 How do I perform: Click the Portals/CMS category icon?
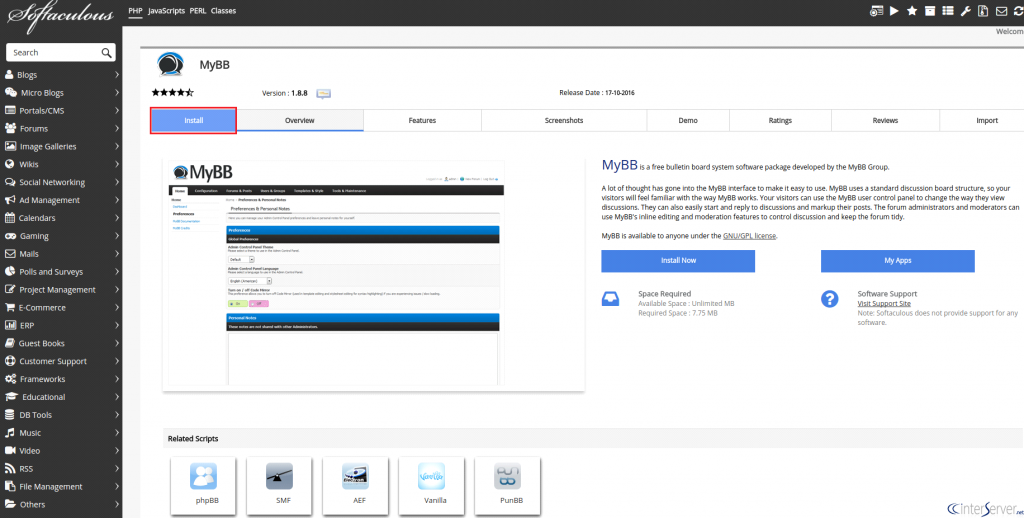point(10,110)
